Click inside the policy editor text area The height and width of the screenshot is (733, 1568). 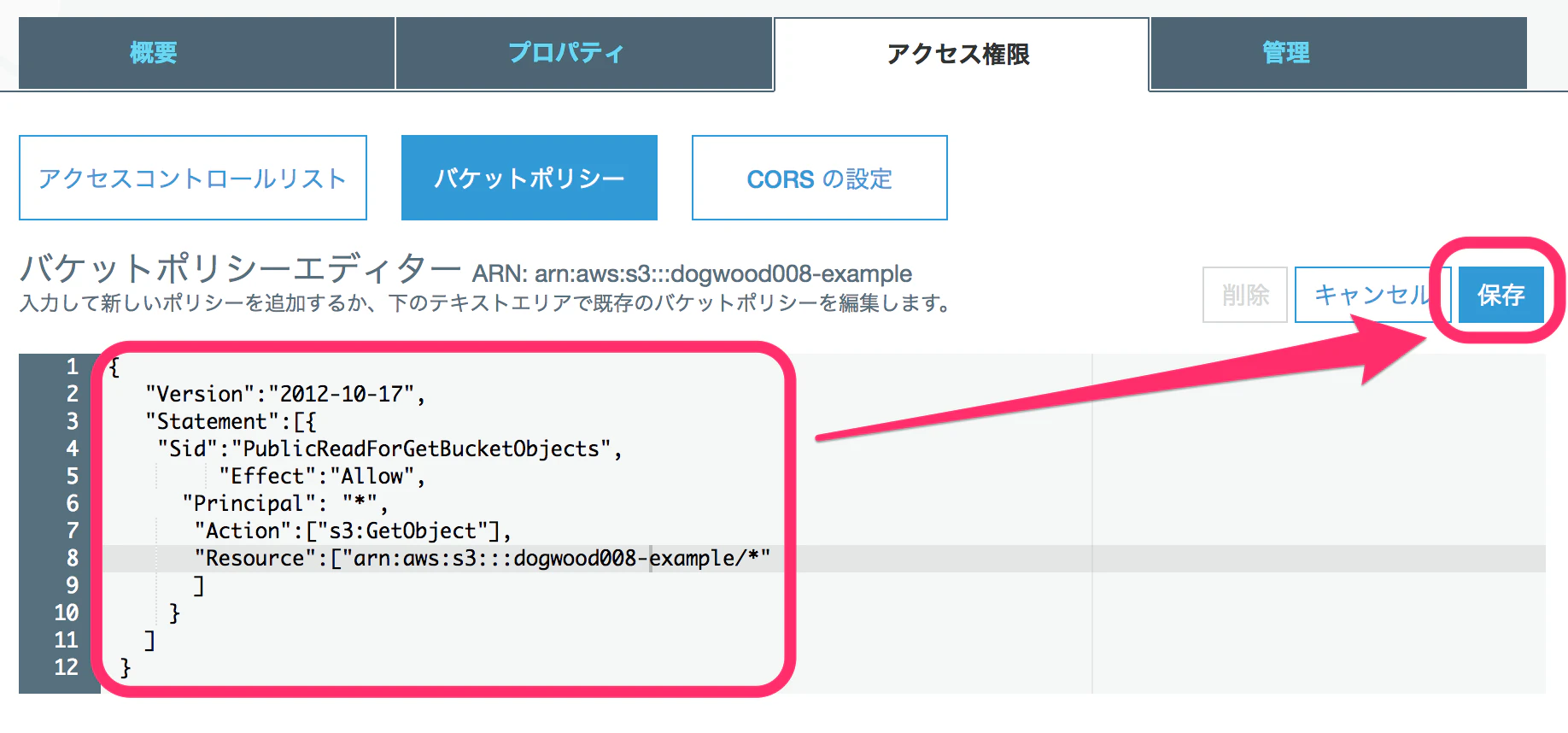tap(824, 524)
